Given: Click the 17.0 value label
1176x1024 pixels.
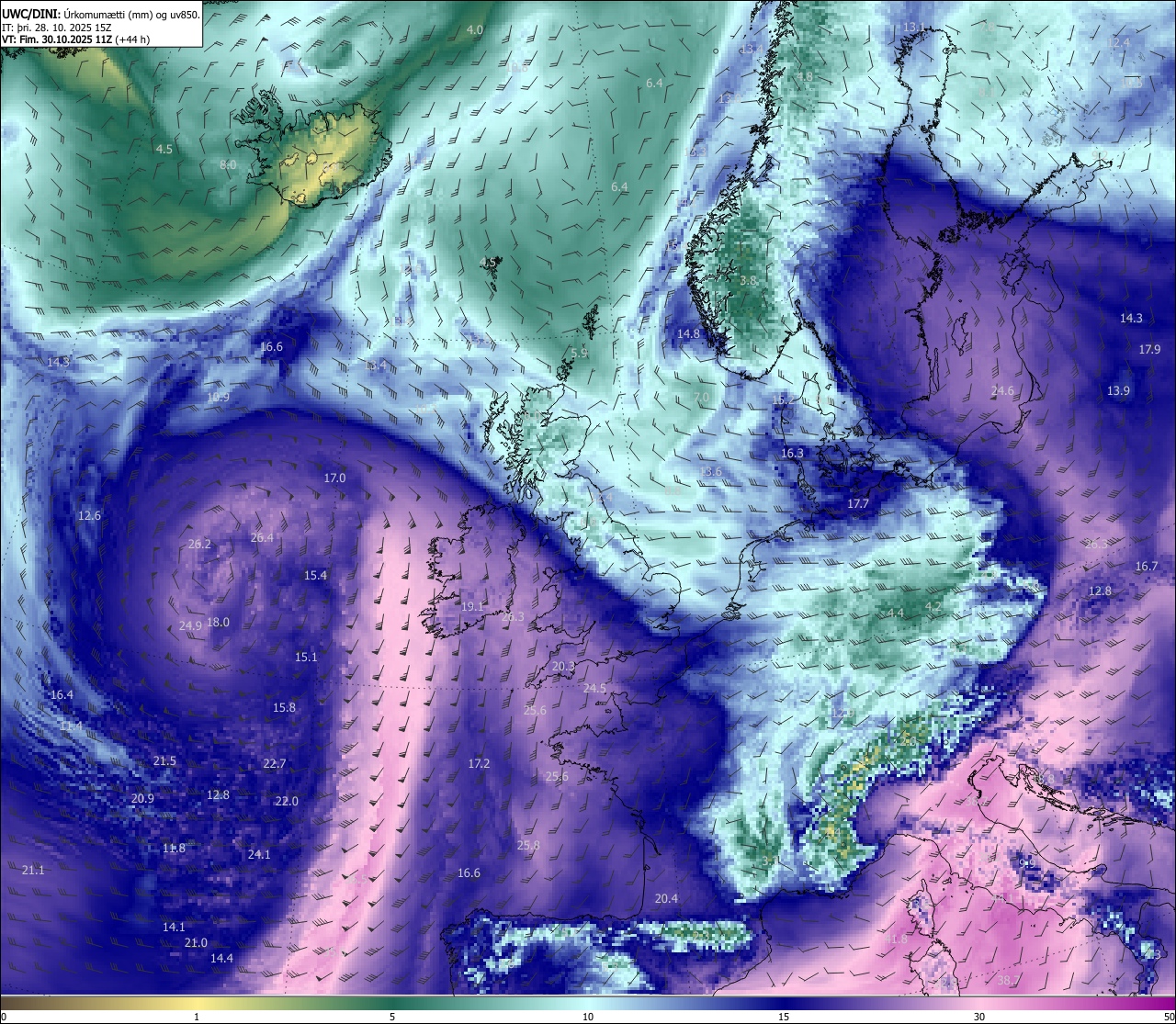Looking at the screenshot, I should [x=334, y=478].
